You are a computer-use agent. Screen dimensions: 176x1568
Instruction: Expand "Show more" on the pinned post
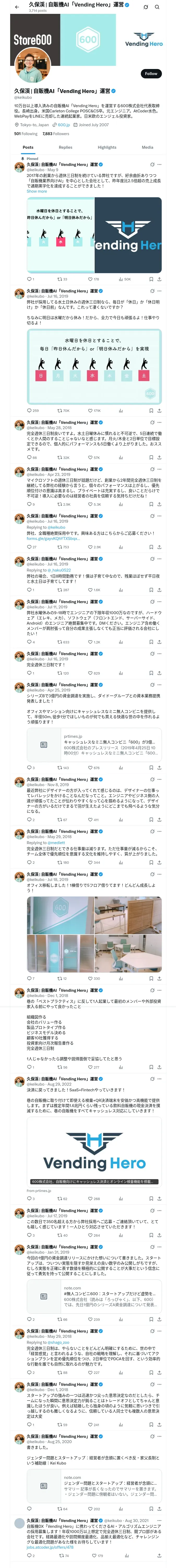tap(37, 191)
